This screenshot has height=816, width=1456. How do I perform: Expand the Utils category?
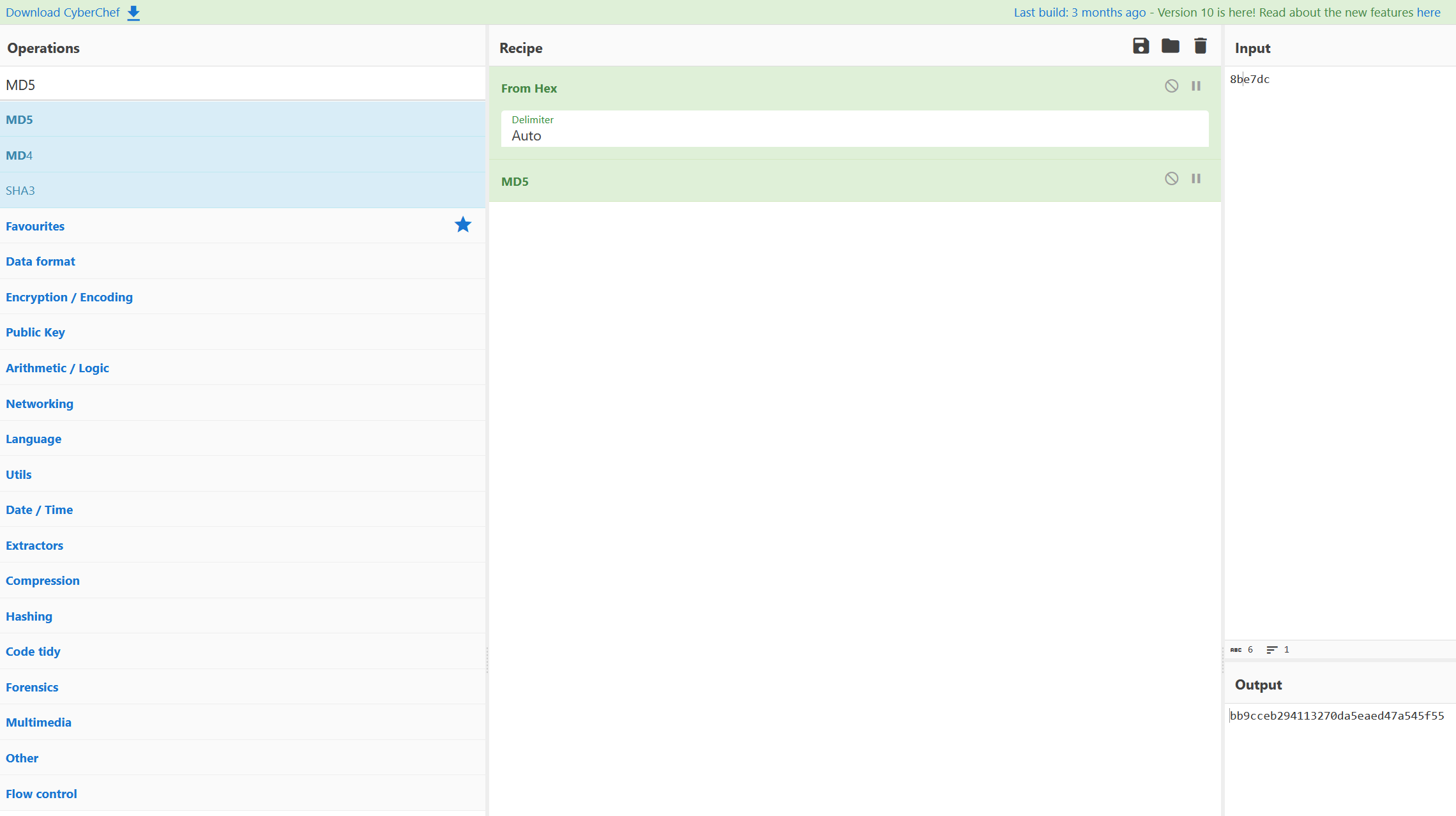pyautogui.click(x=243, y=474)
